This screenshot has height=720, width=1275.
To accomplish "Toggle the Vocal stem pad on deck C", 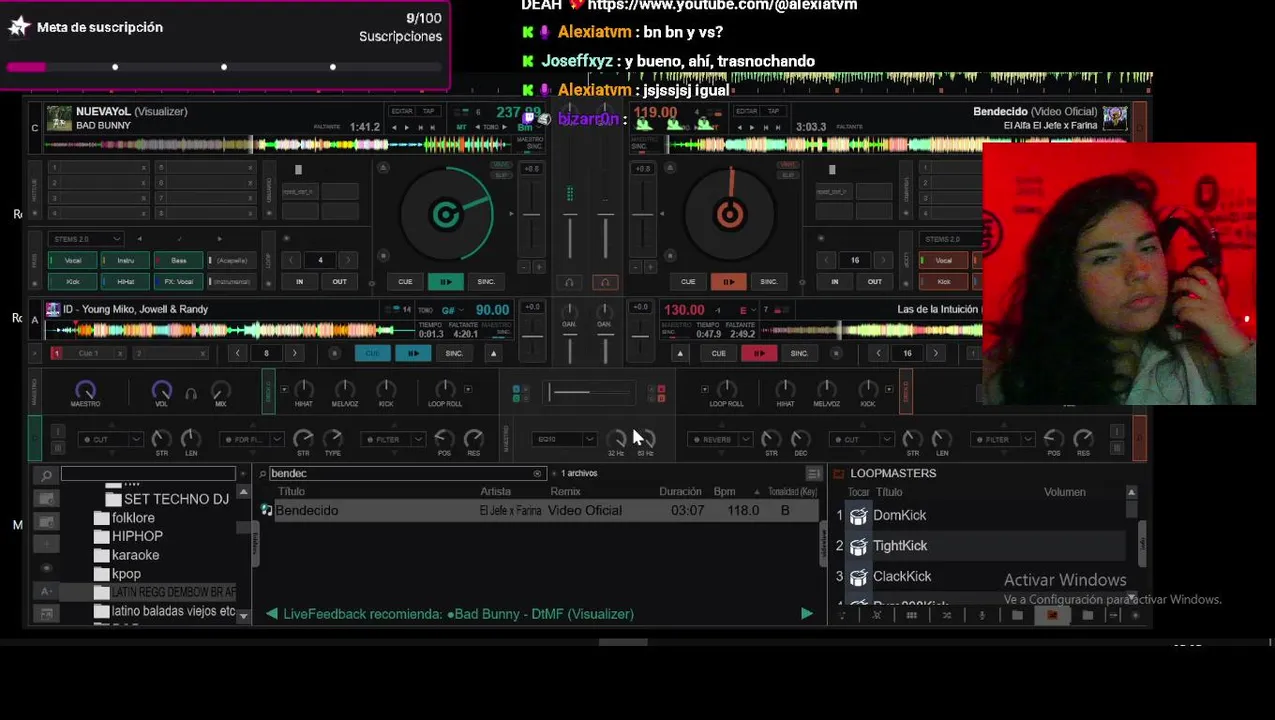I will [73, 261].
